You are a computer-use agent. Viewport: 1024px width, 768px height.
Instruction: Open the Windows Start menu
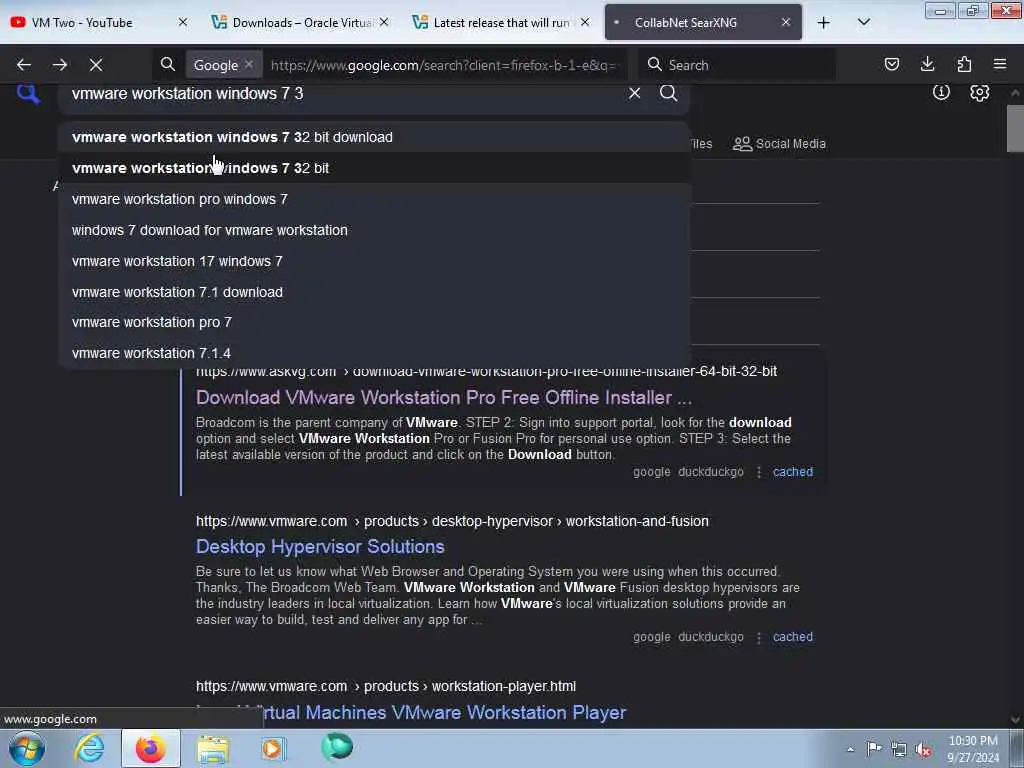pyautogui.click(x=27, y=748)
